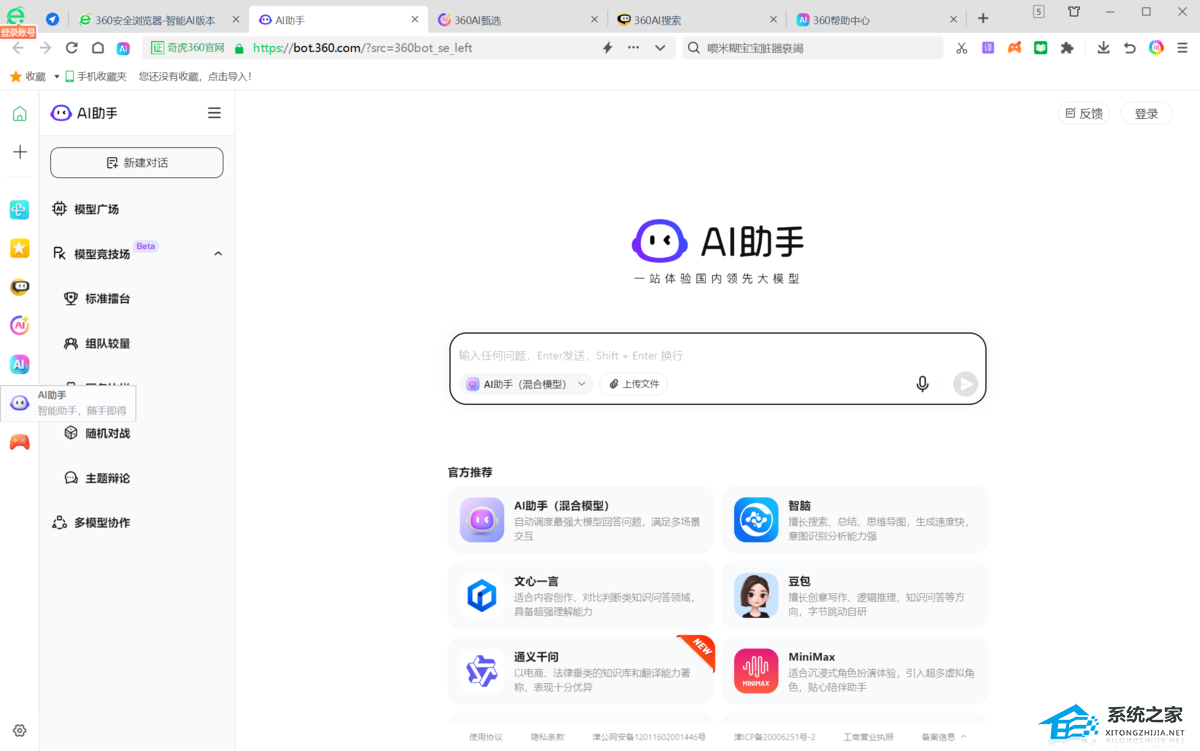Choose the AI助手（混合模型）recommendation card
1200x751 pixels.
[x=581, y=520]
